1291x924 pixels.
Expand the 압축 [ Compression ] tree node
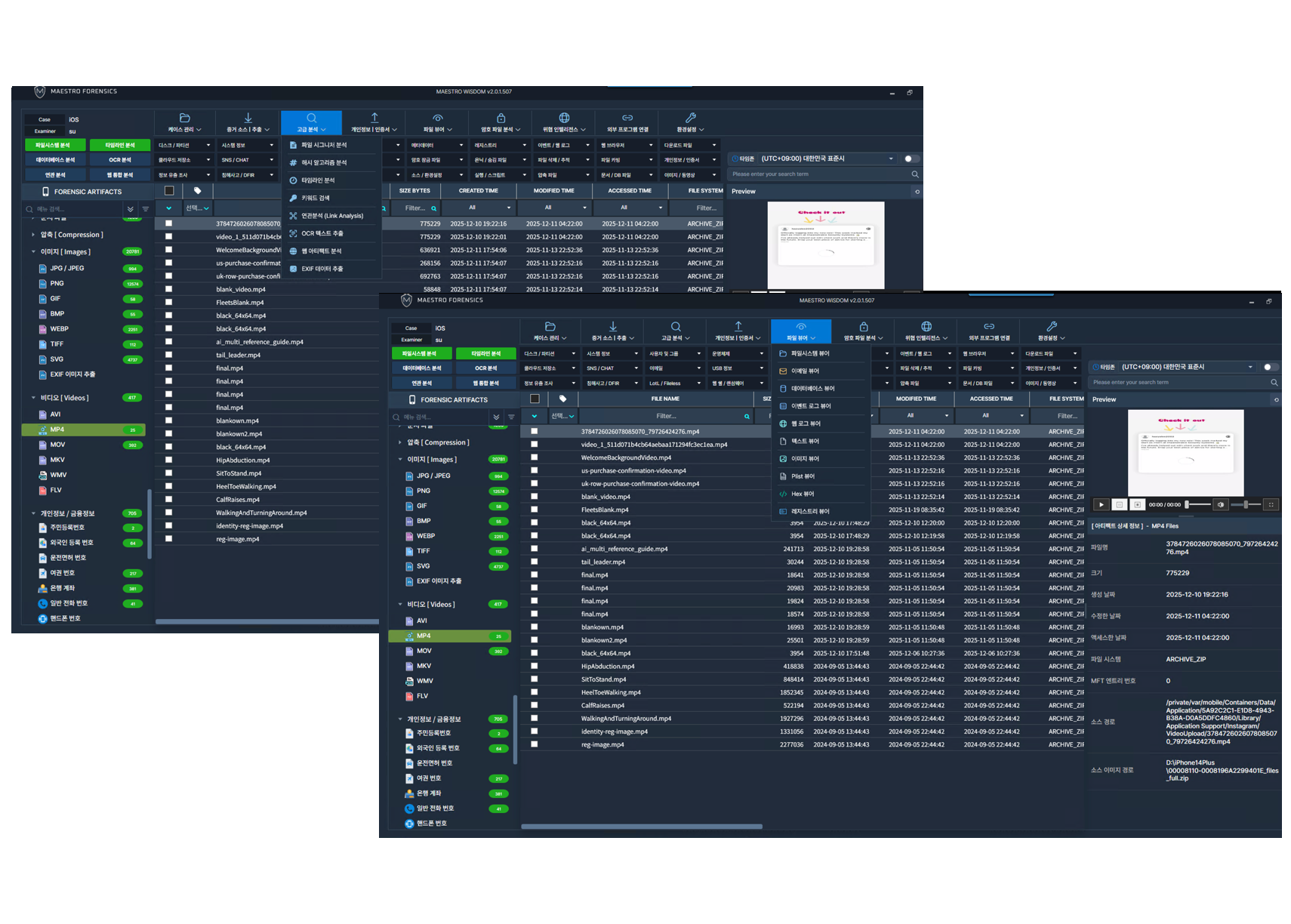(x=400, y=442)
